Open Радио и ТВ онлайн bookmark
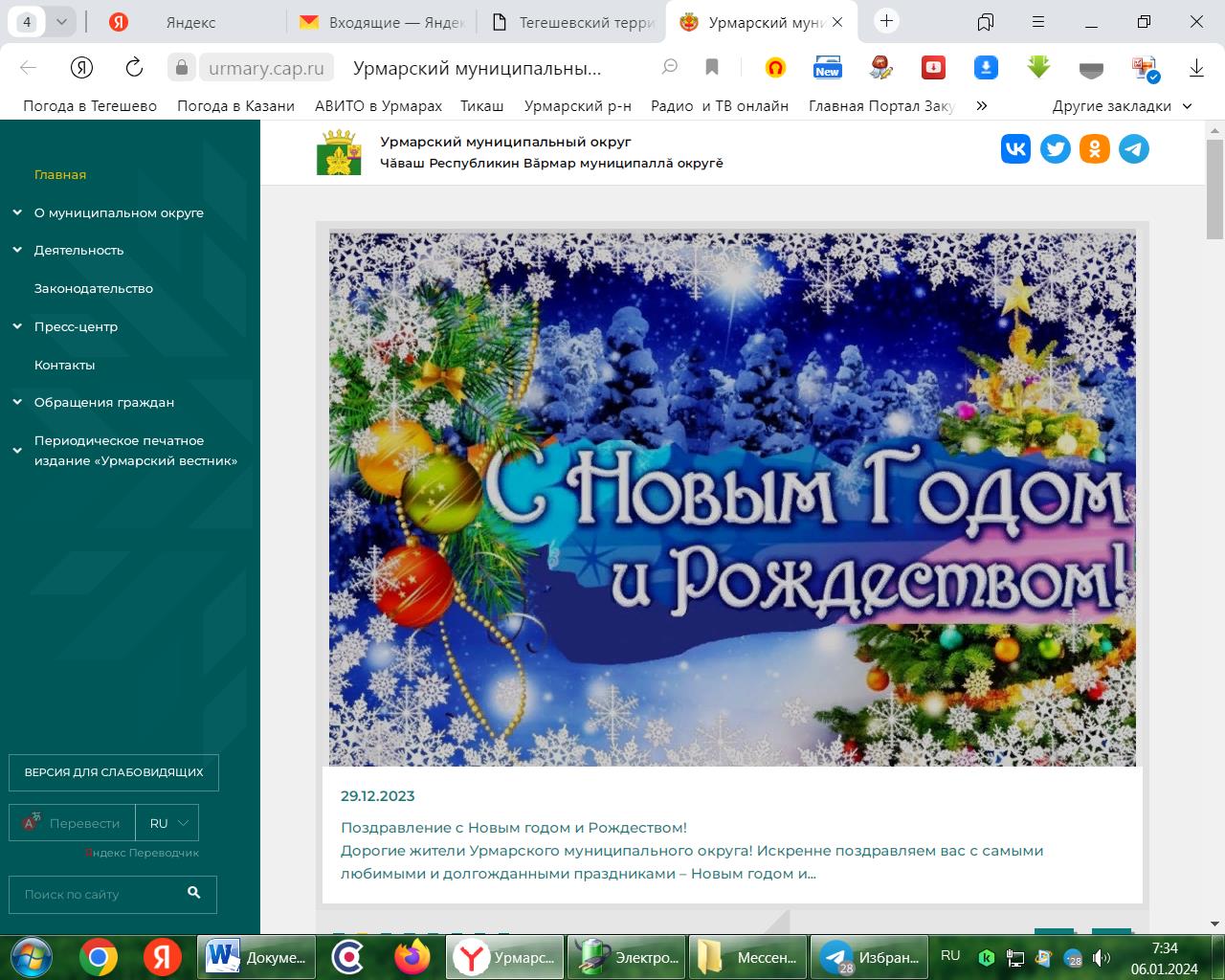Screen dimensions: 1225x980 click(720, 106)
